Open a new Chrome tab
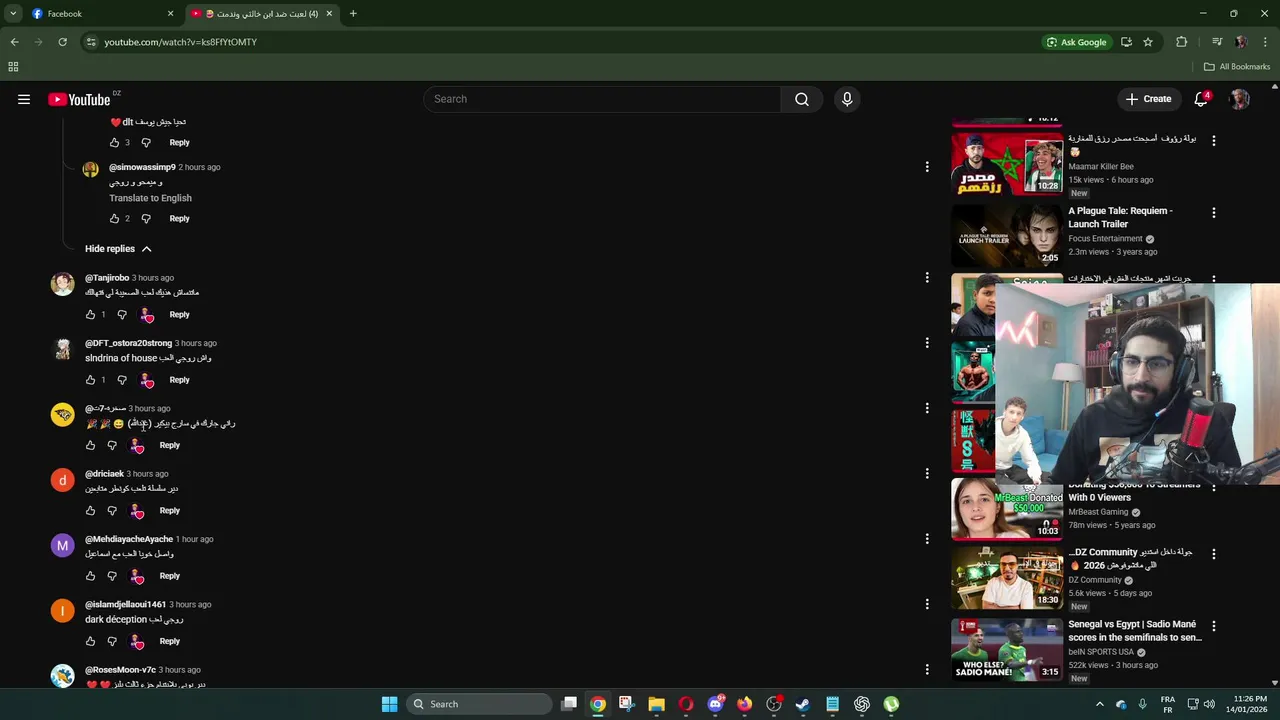 353,14
